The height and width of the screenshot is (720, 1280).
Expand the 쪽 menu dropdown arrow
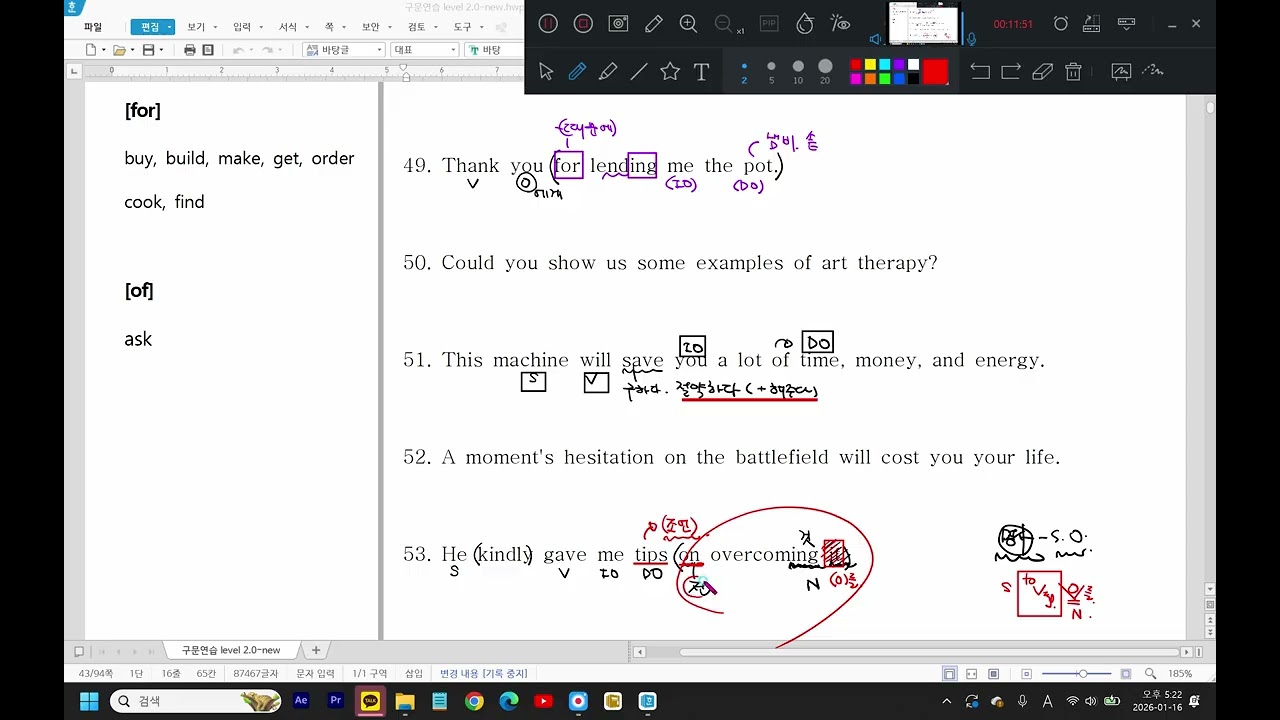[x=343, y=28]
